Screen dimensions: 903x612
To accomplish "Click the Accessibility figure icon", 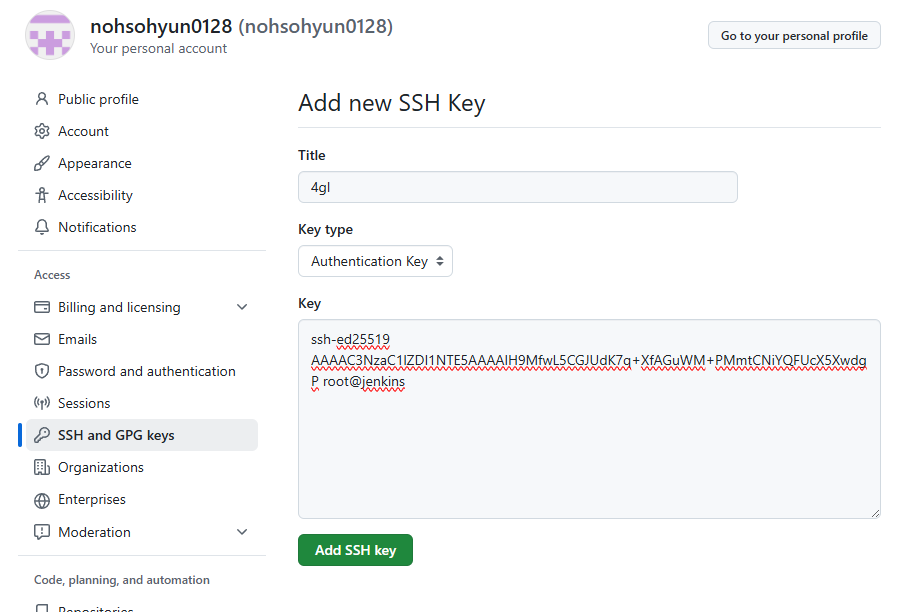I will pyautogui.click(x=42, y=195).
